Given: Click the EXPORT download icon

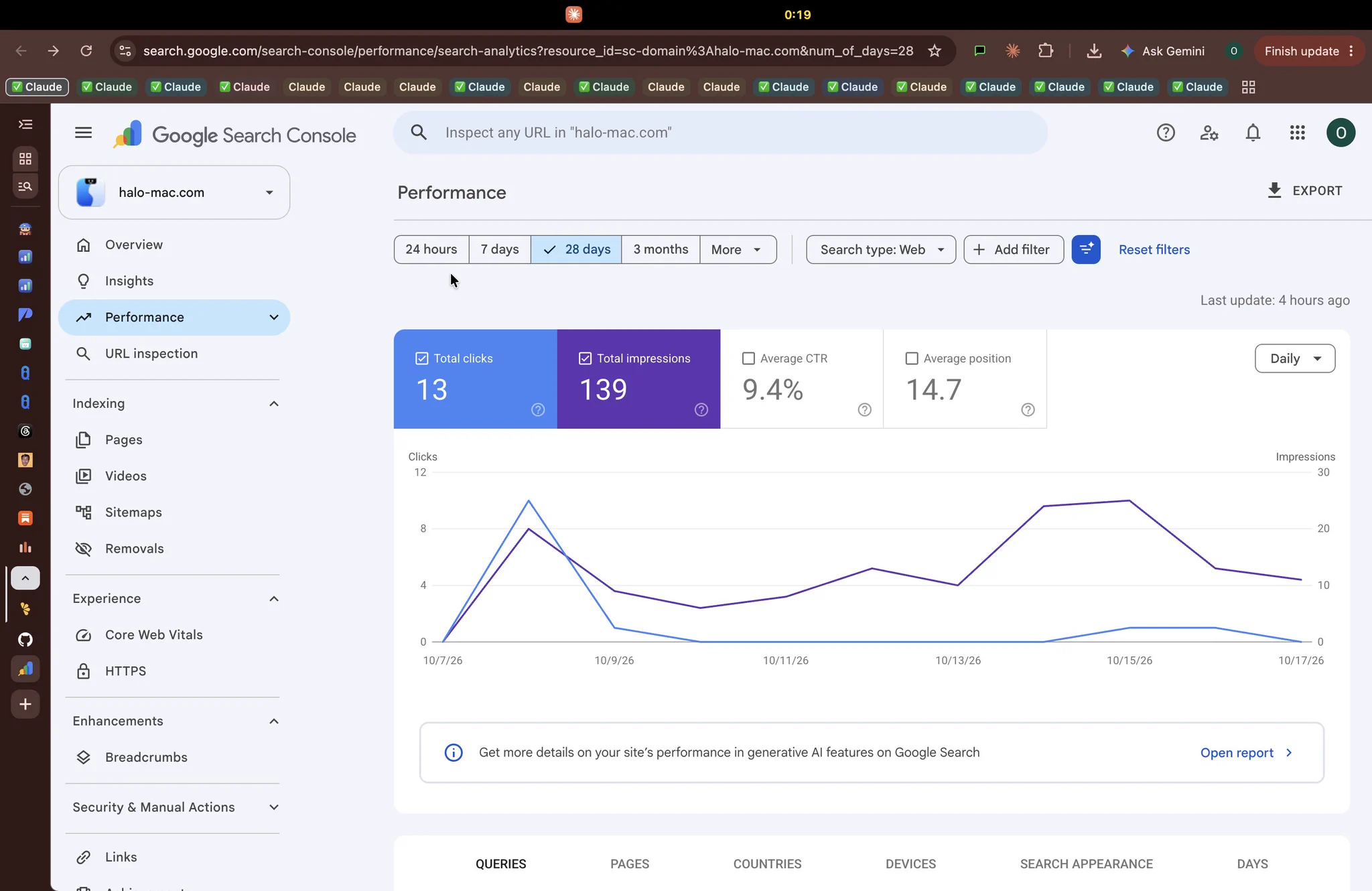Looking at the screenshot, I should click(1274, 190).
